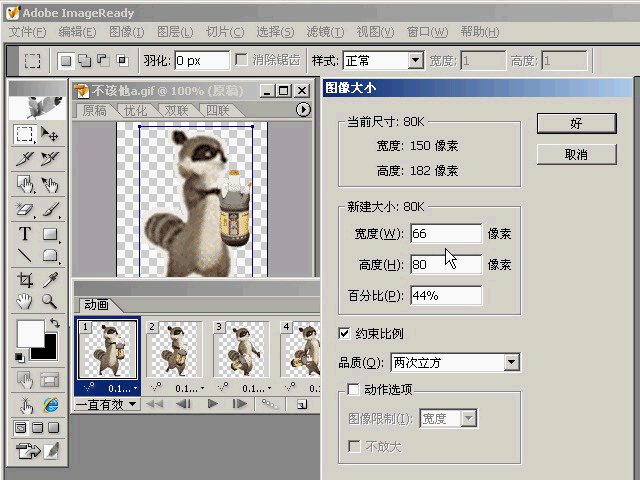Click the 百分比(P) input field

(446, 295)
